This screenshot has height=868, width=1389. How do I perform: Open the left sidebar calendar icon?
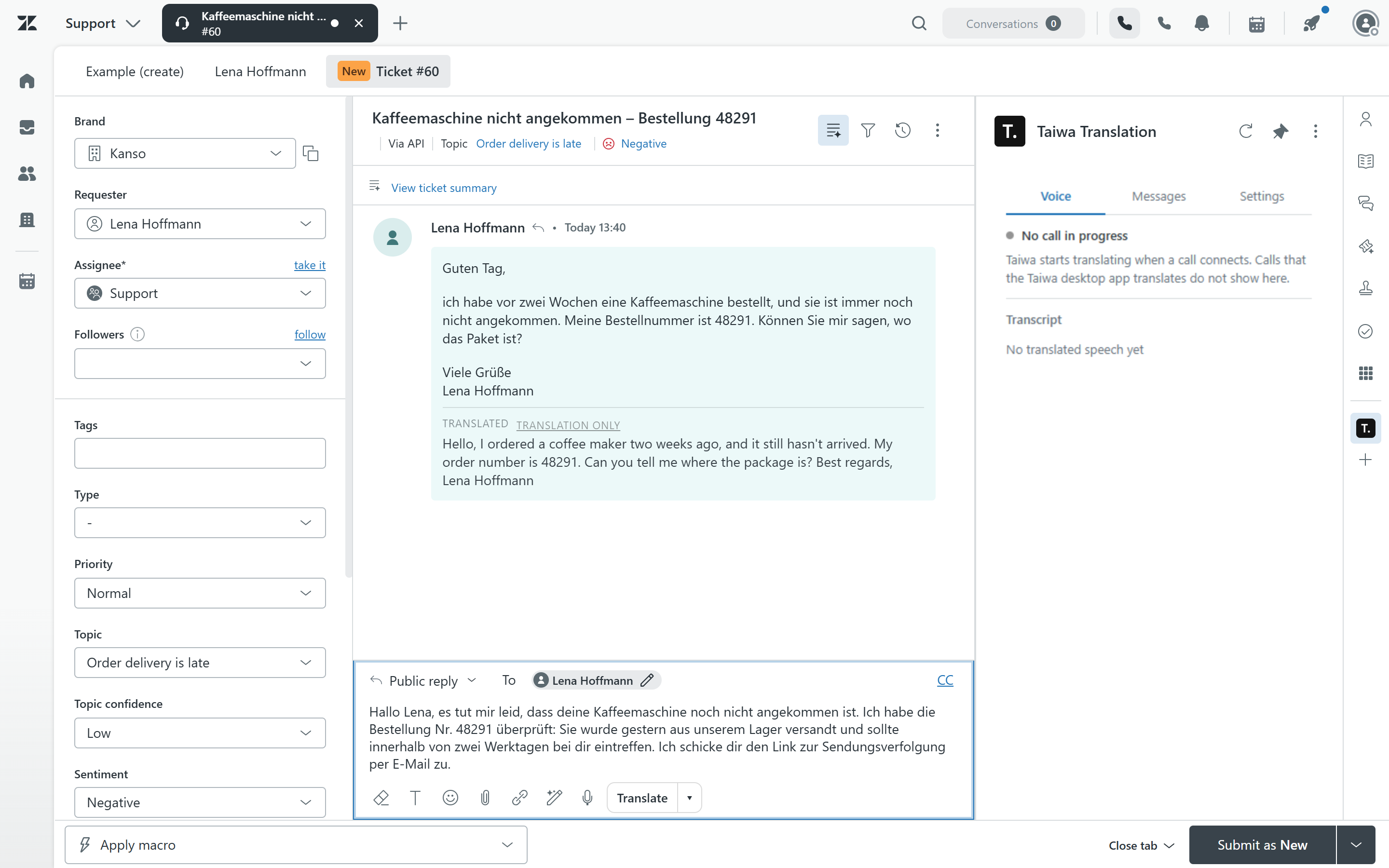coord(27,281)
